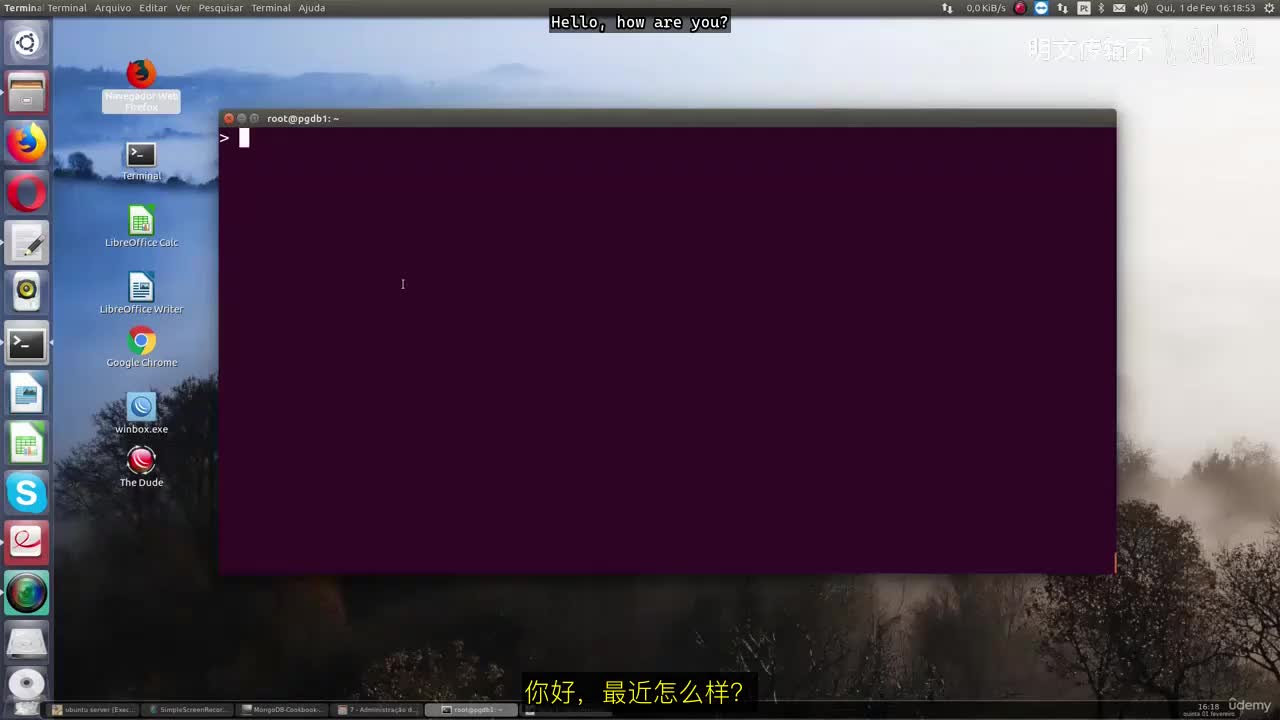Open the Pesquisar menu

[221, 8]
